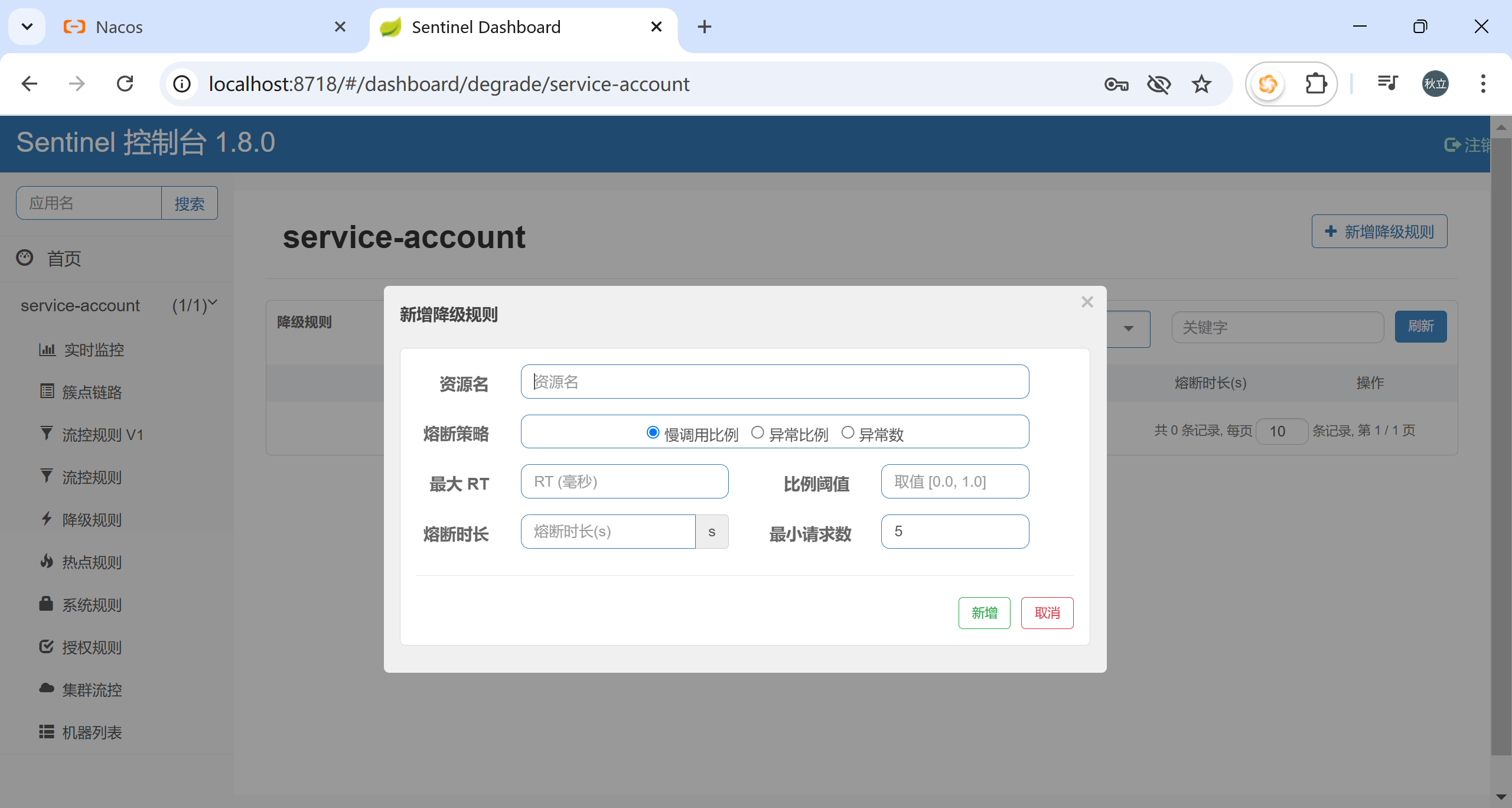Open the dropdown beside the 关键字 field
The image size is (1512, 808).
(x=1128, y=328)
